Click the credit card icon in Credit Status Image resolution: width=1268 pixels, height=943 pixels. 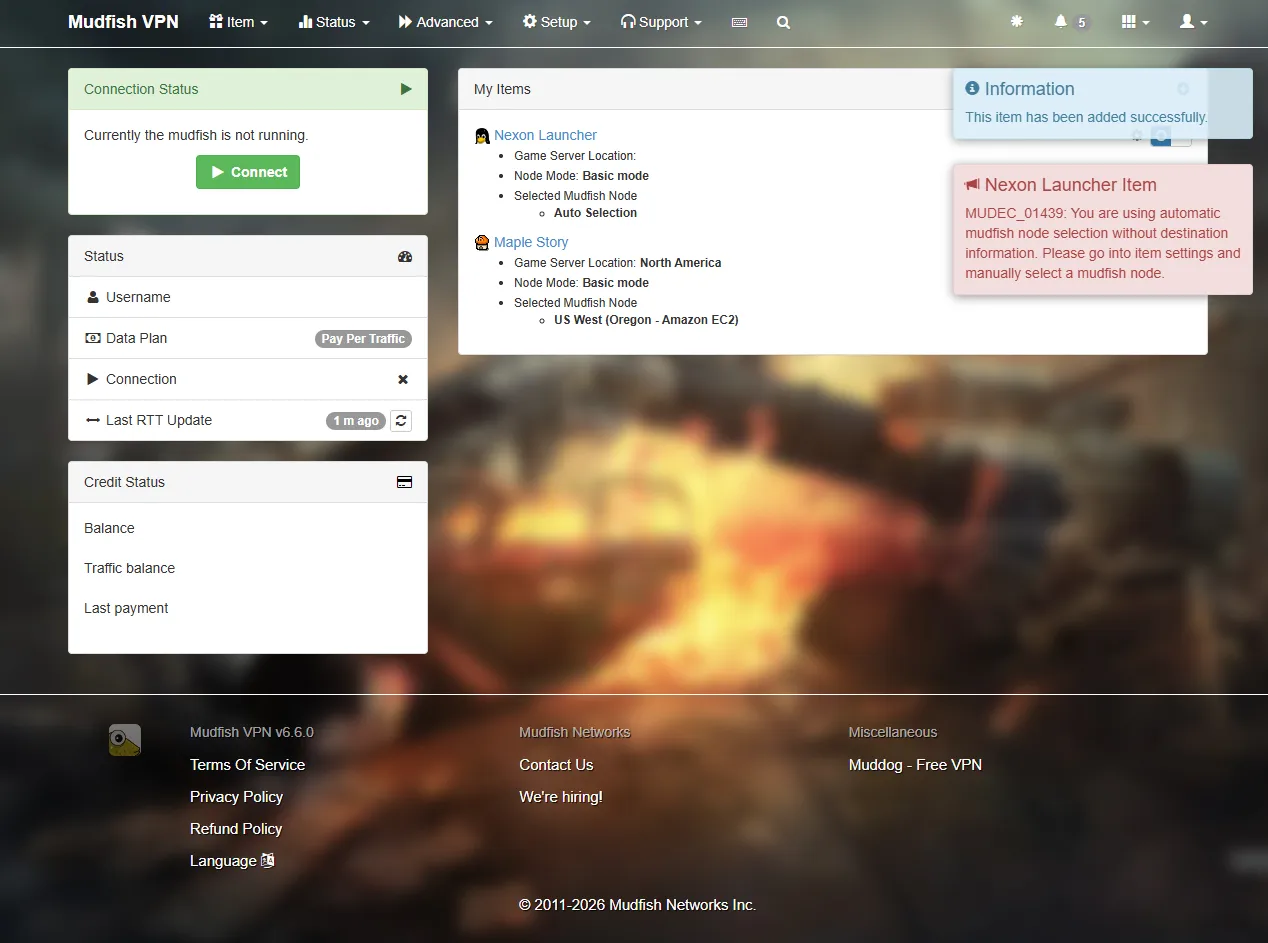click(405, 482)
